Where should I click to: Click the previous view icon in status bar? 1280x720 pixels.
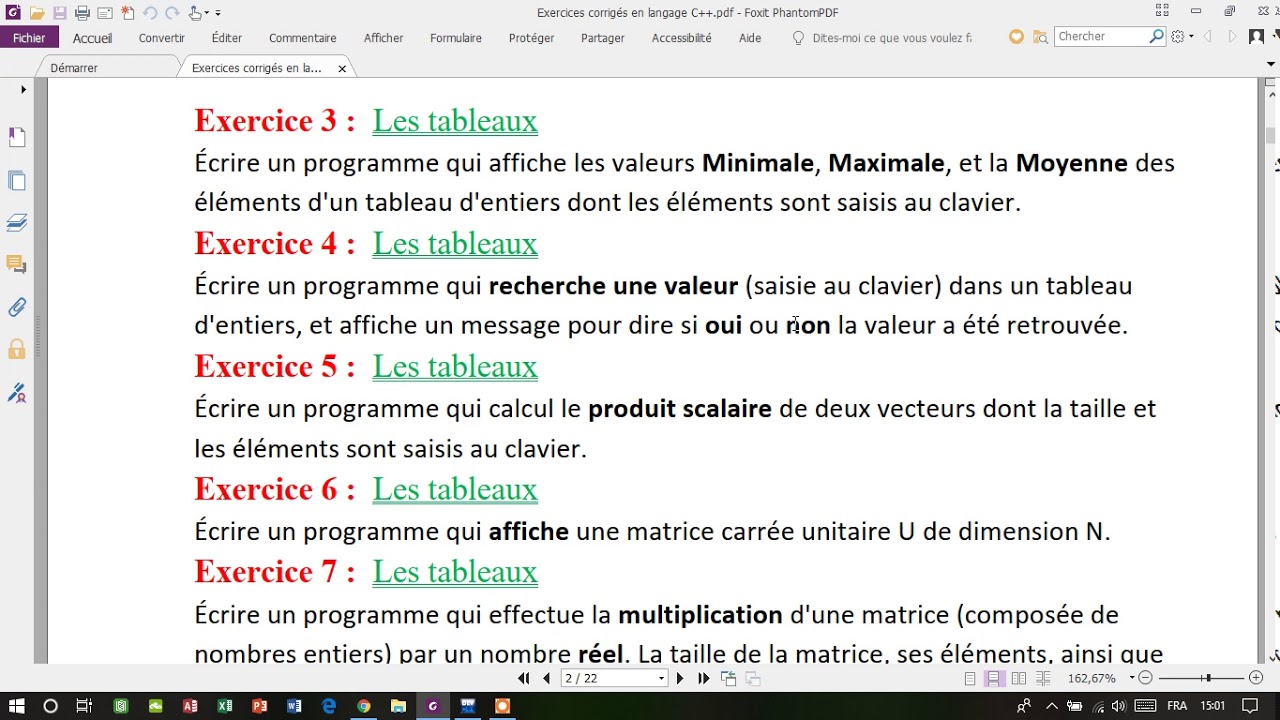tap(729, 678)
